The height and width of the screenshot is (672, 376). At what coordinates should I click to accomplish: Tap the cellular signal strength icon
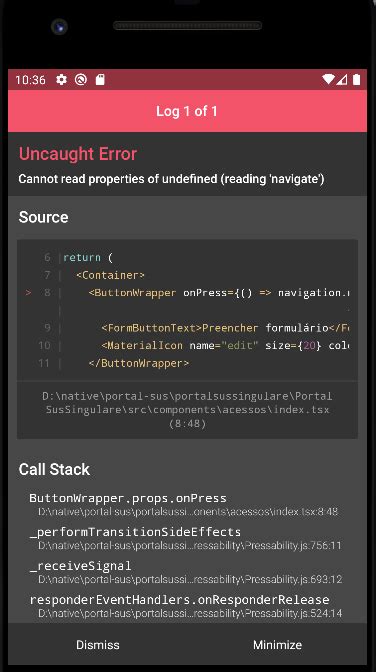(342, 80)
